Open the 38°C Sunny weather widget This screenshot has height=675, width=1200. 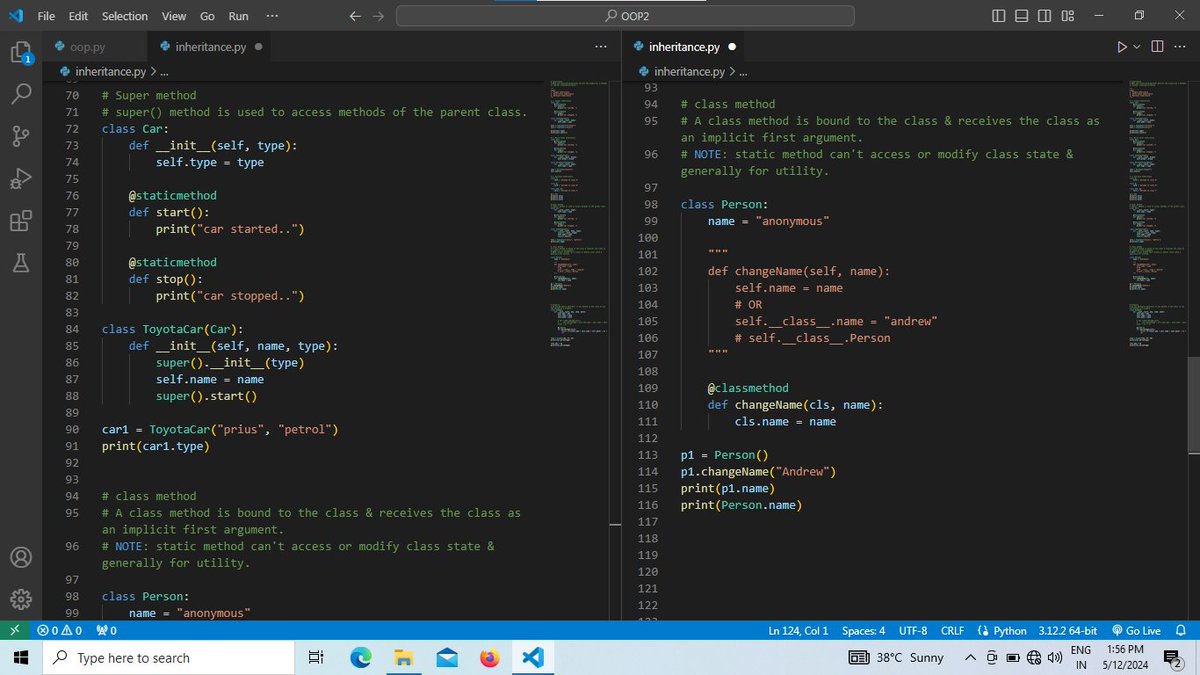(896, 658)
